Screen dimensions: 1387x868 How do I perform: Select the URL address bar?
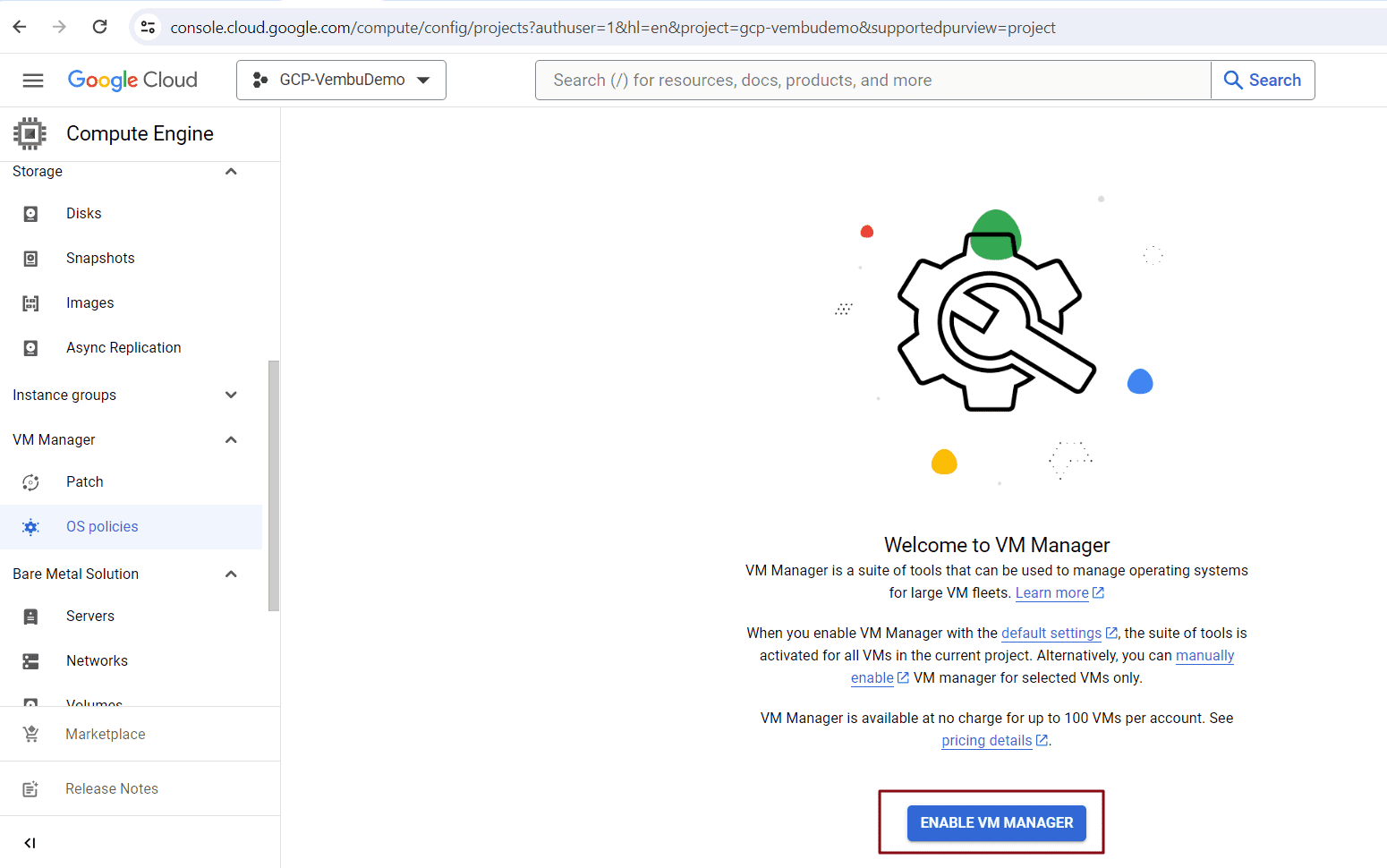click(x=613, y=28)
